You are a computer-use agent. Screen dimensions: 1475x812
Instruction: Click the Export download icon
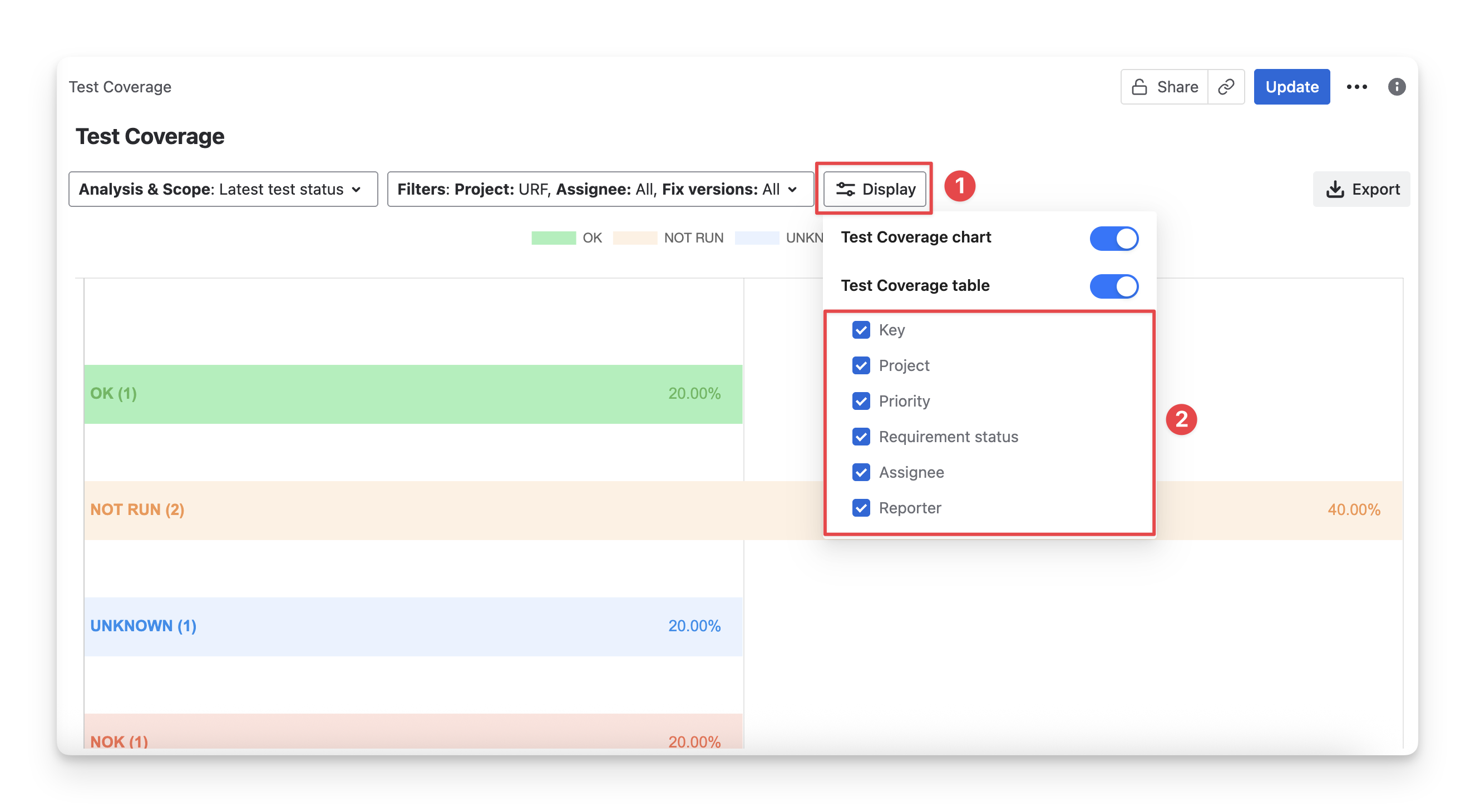pos(1335,190)
